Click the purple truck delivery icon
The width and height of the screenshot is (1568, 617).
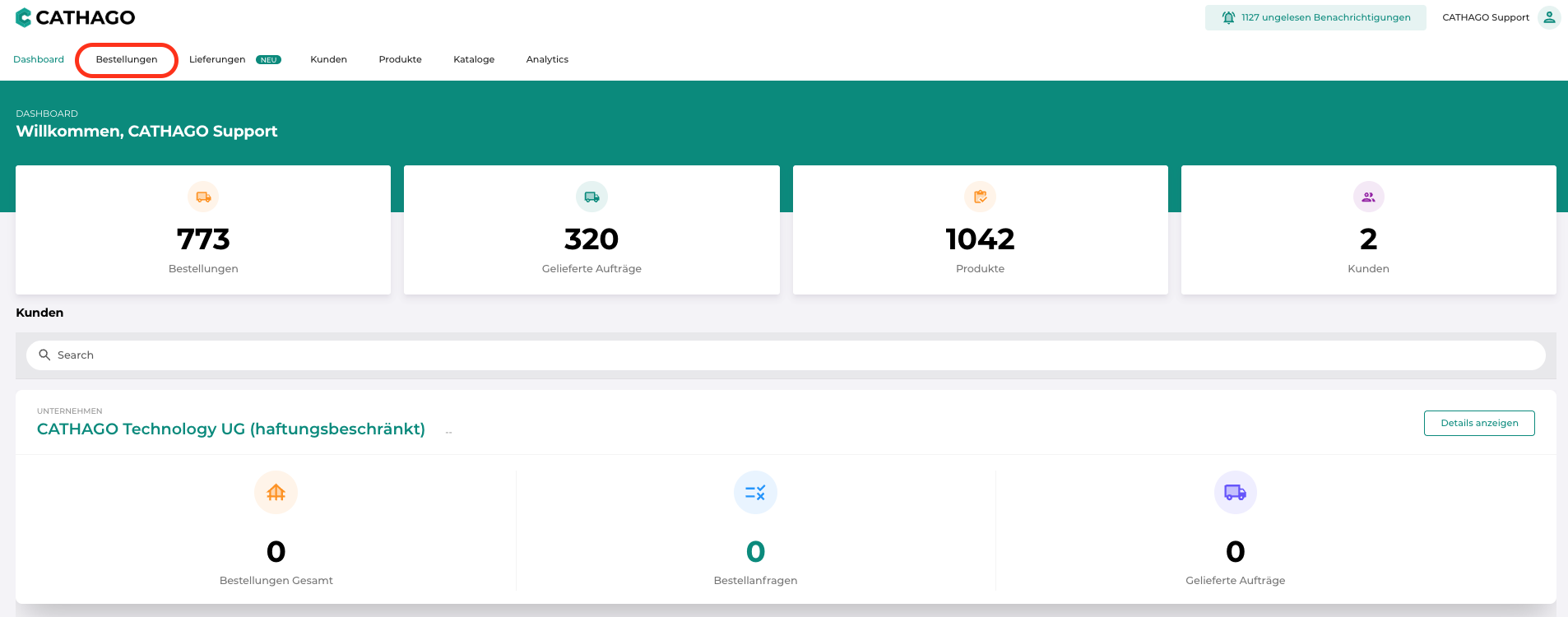click(x=1235, y=492)
